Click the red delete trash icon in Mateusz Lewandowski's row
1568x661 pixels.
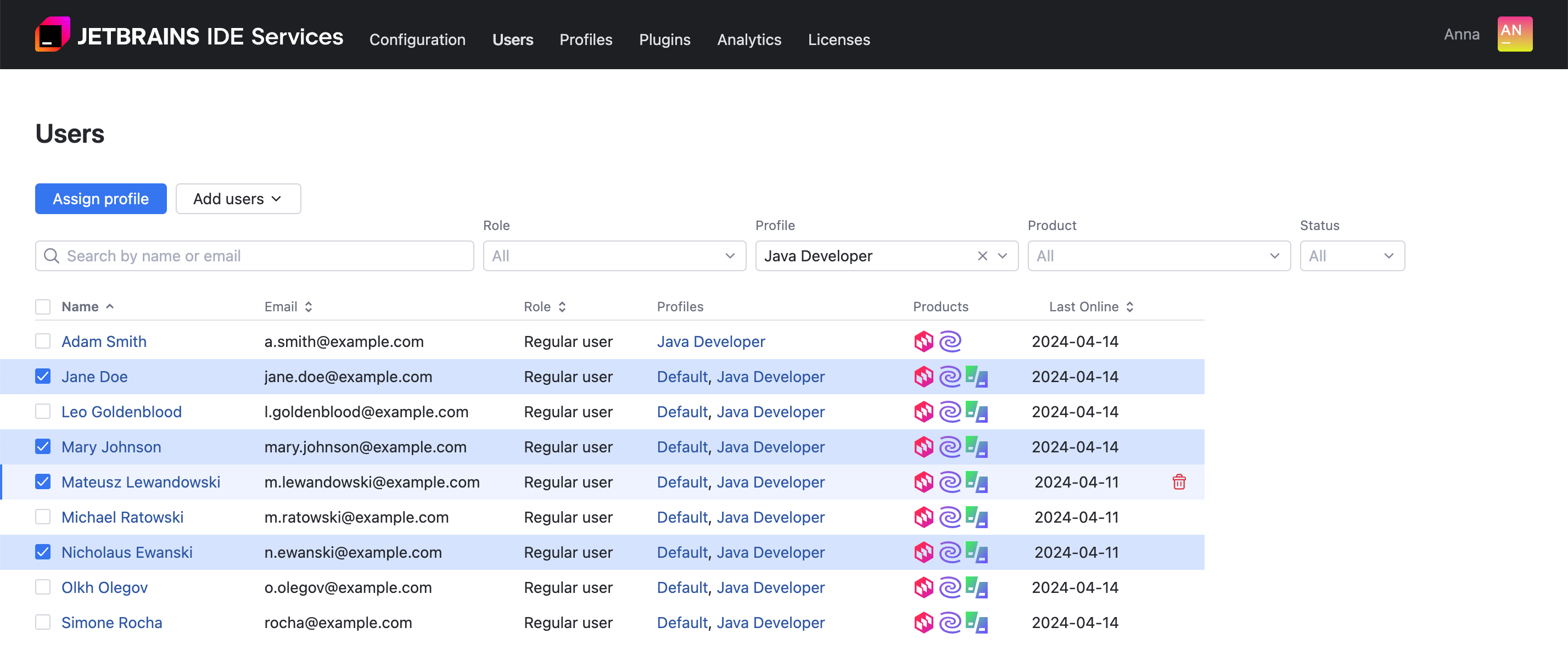1179,482
